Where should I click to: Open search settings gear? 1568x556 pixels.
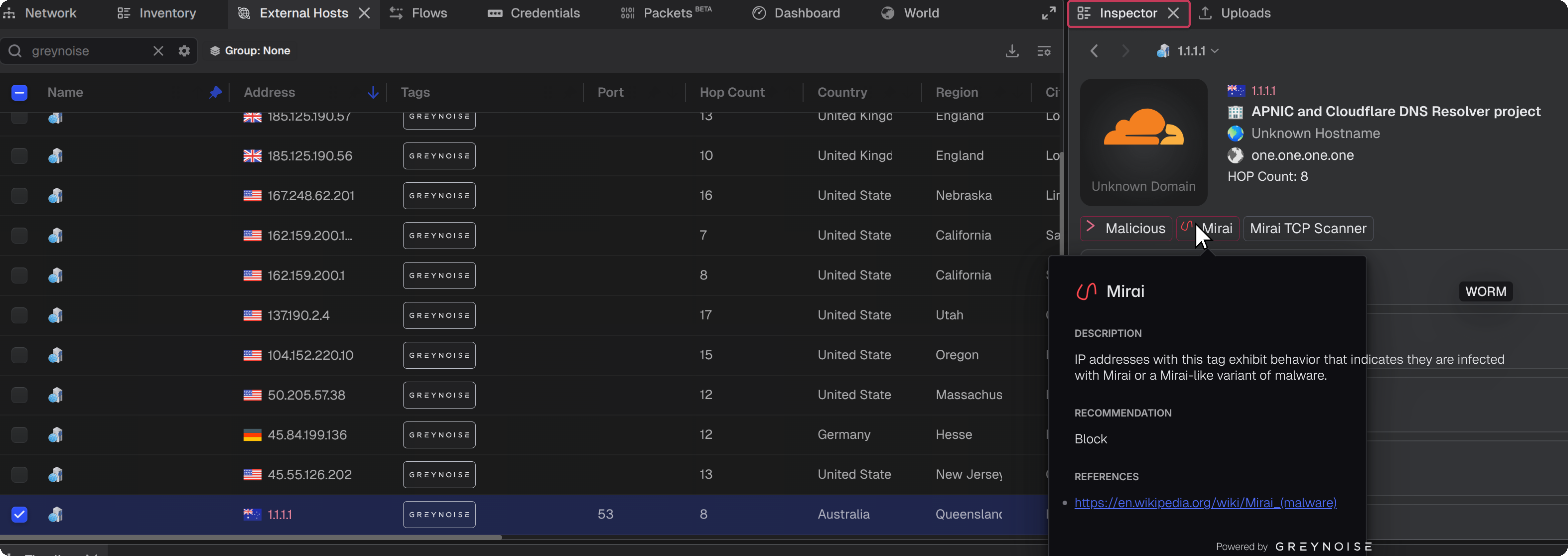(184, 51)
